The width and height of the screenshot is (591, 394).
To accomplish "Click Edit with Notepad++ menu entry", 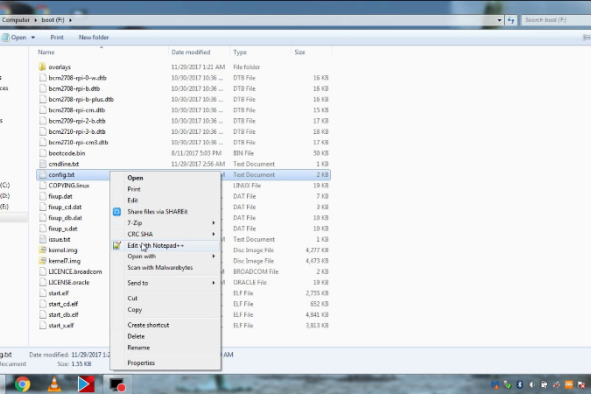I will (x=165, y=245).
